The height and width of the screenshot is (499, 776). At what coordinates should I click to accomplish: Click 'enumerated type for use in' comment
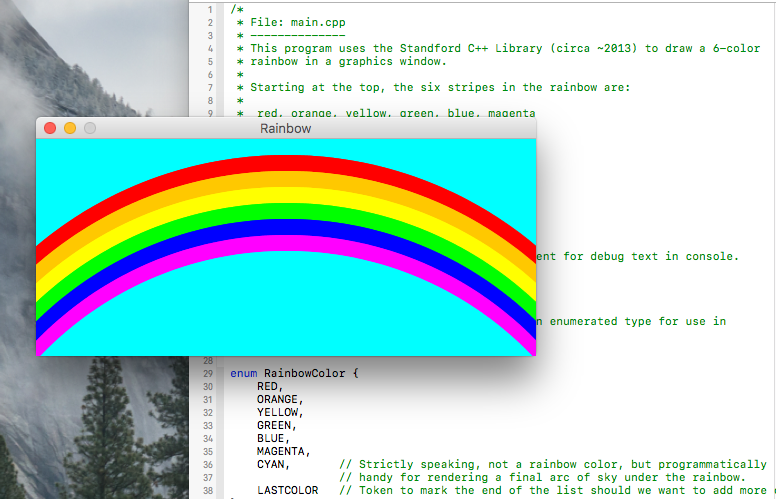click(x=637, y=321)
